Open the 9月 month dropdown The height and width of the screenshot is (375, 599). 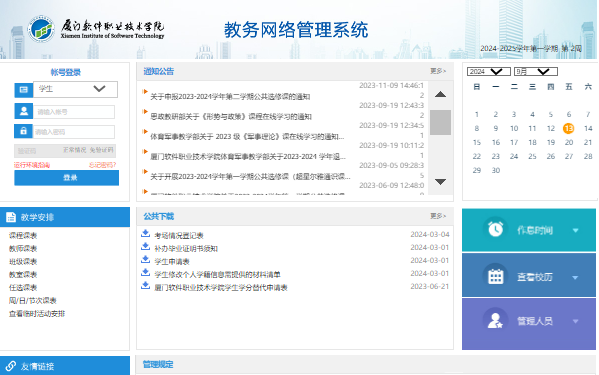point(536,71)
